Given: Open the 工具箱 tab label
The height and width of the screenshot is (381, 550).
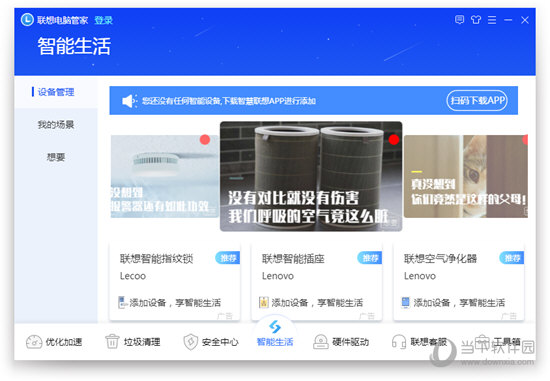Looking at the screenshot, I should point(507,342).
